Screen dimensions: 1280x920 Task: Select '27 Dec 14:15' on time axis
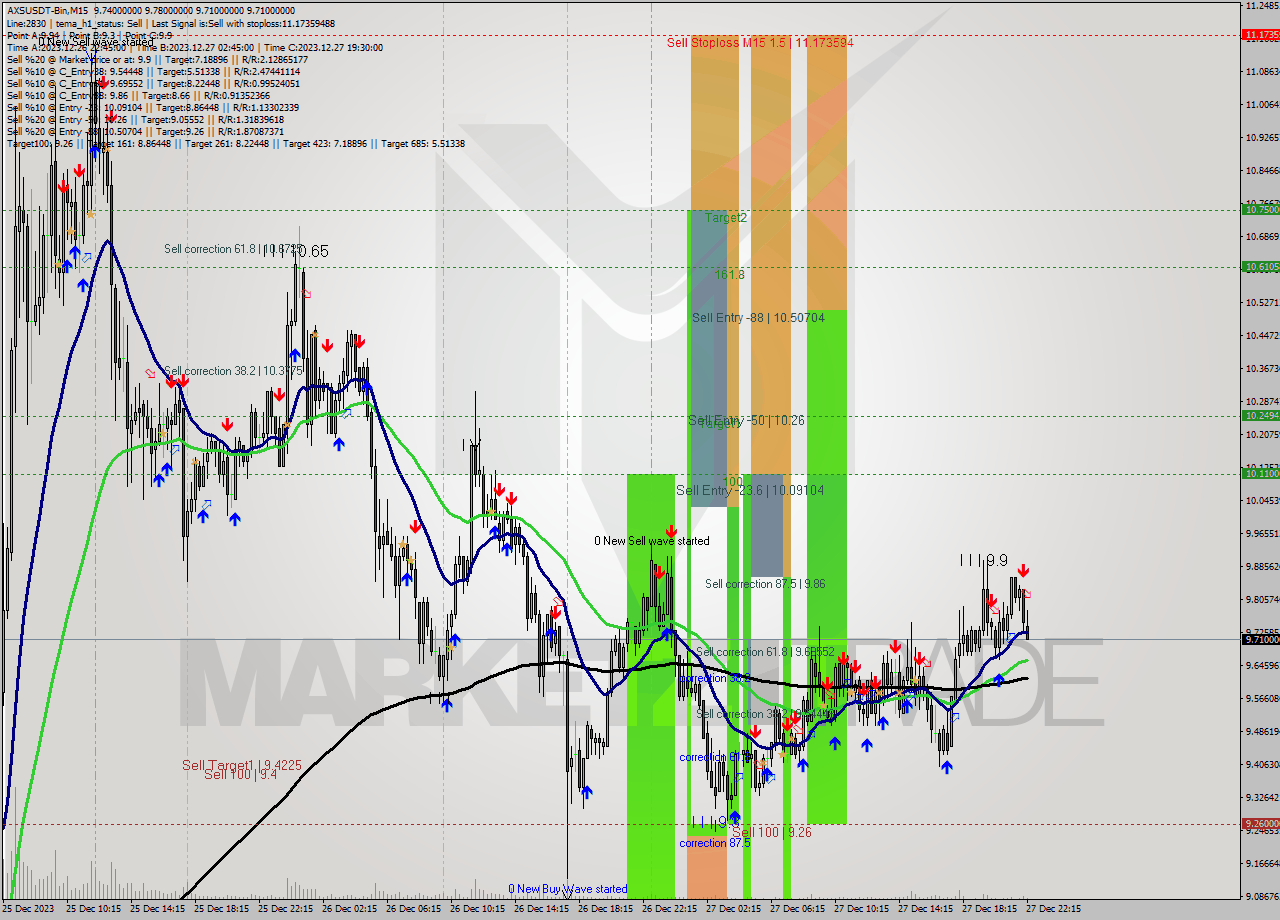pyautogui.click(x=927, y=910)
